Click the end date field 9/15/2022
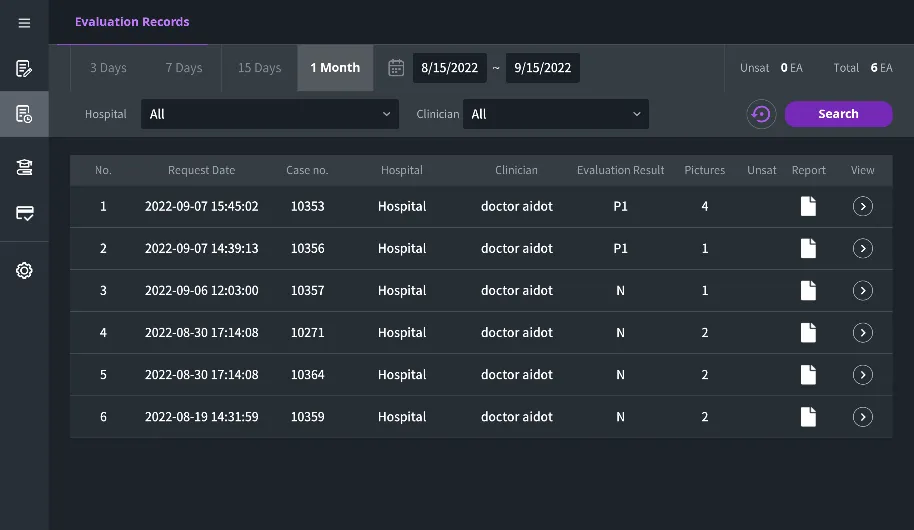Viewport: 914px width, 530px height. coord(542,68)
